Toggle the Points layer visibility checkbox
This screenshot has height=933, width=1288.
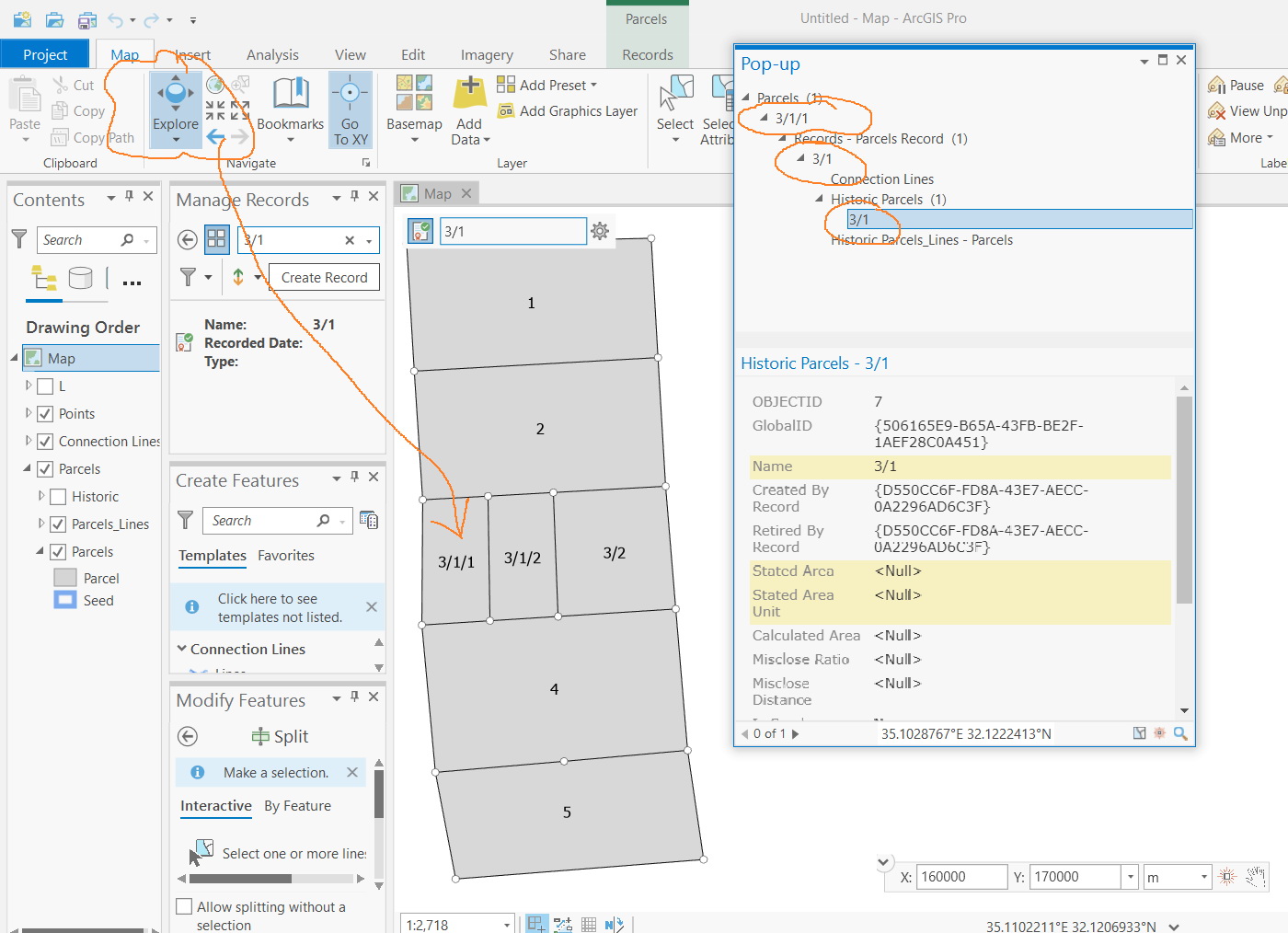click(x=45, y=414)
